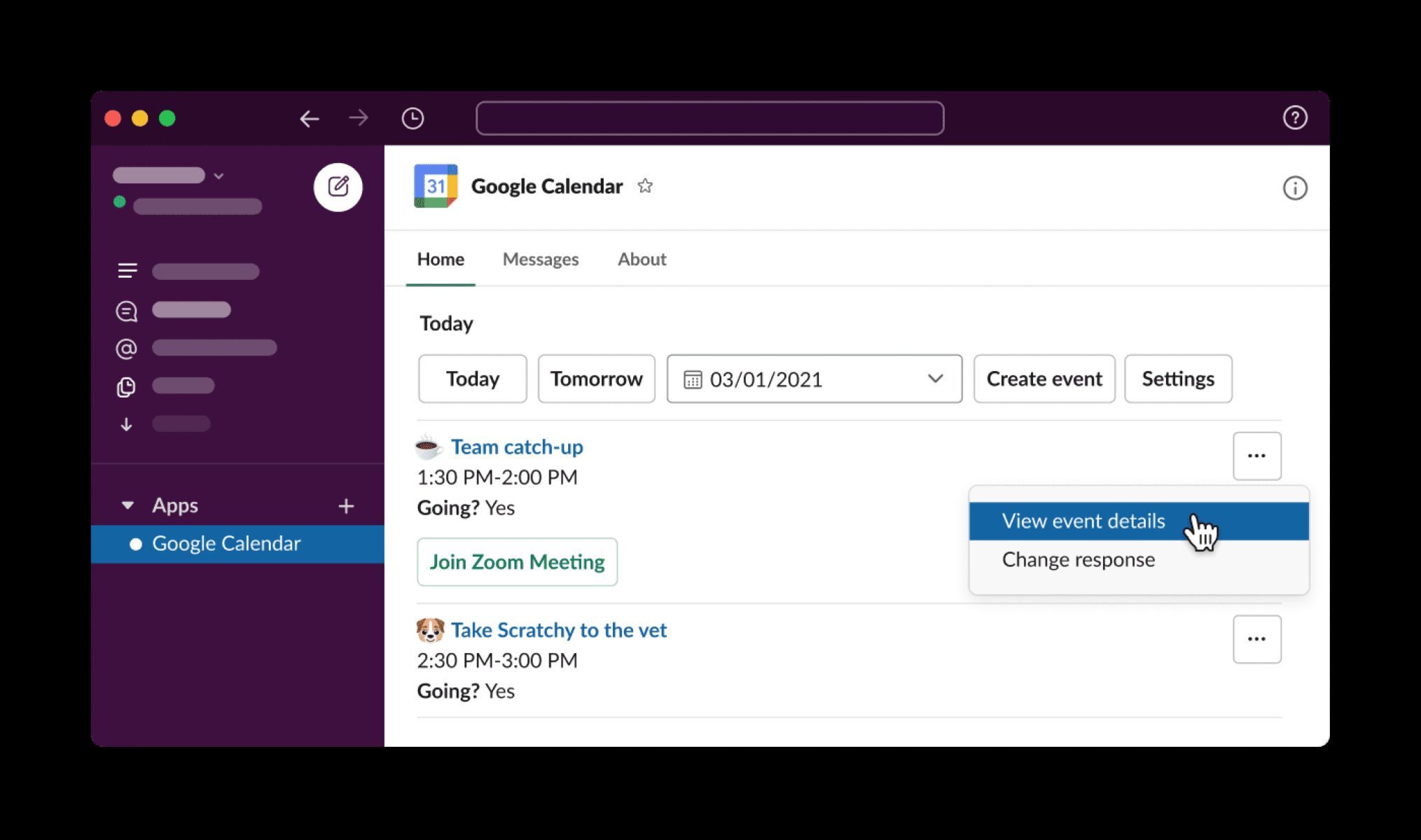
Task: Open the compose/edit new message icon
Action: 339,188
